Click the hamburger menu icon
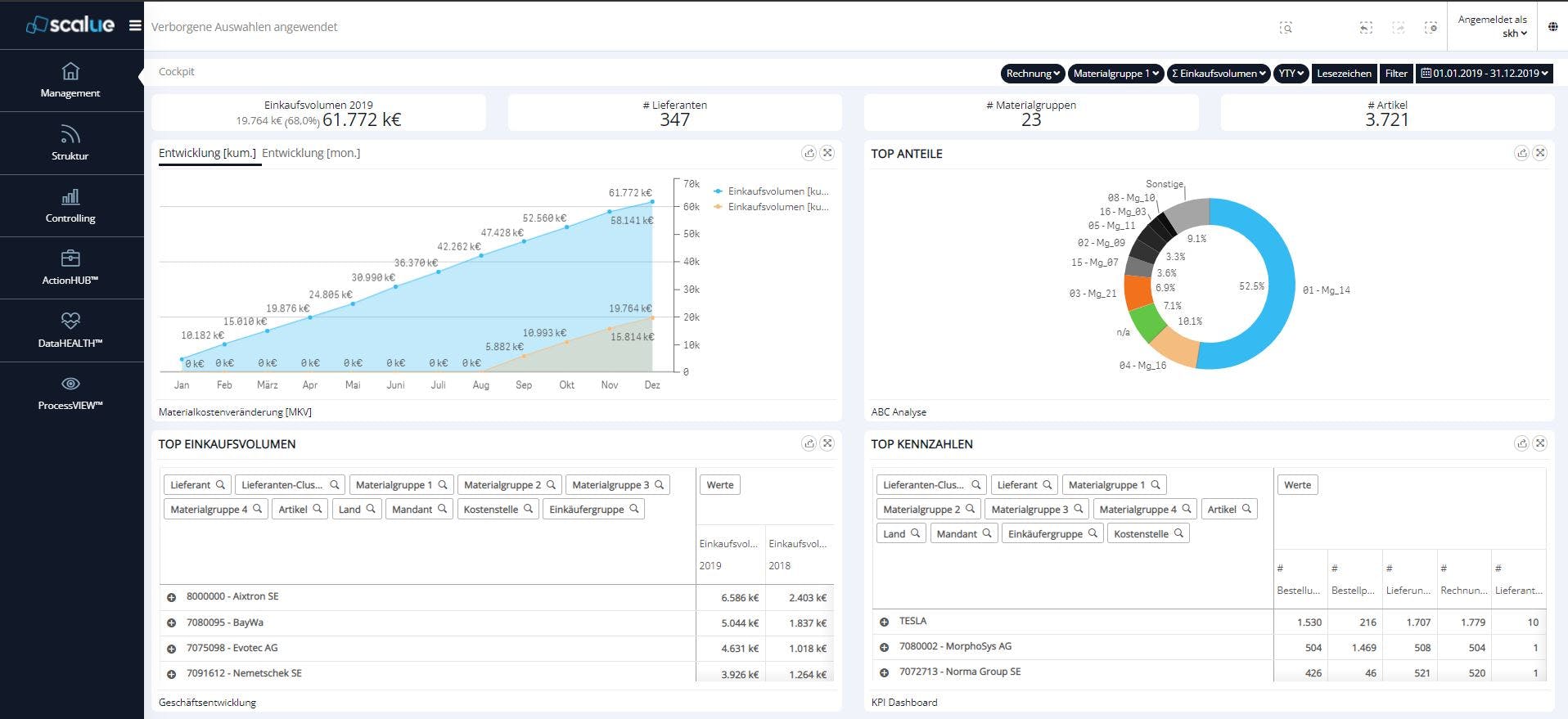This screenshot has width=1568, height=719. click(x=135, y=25)
